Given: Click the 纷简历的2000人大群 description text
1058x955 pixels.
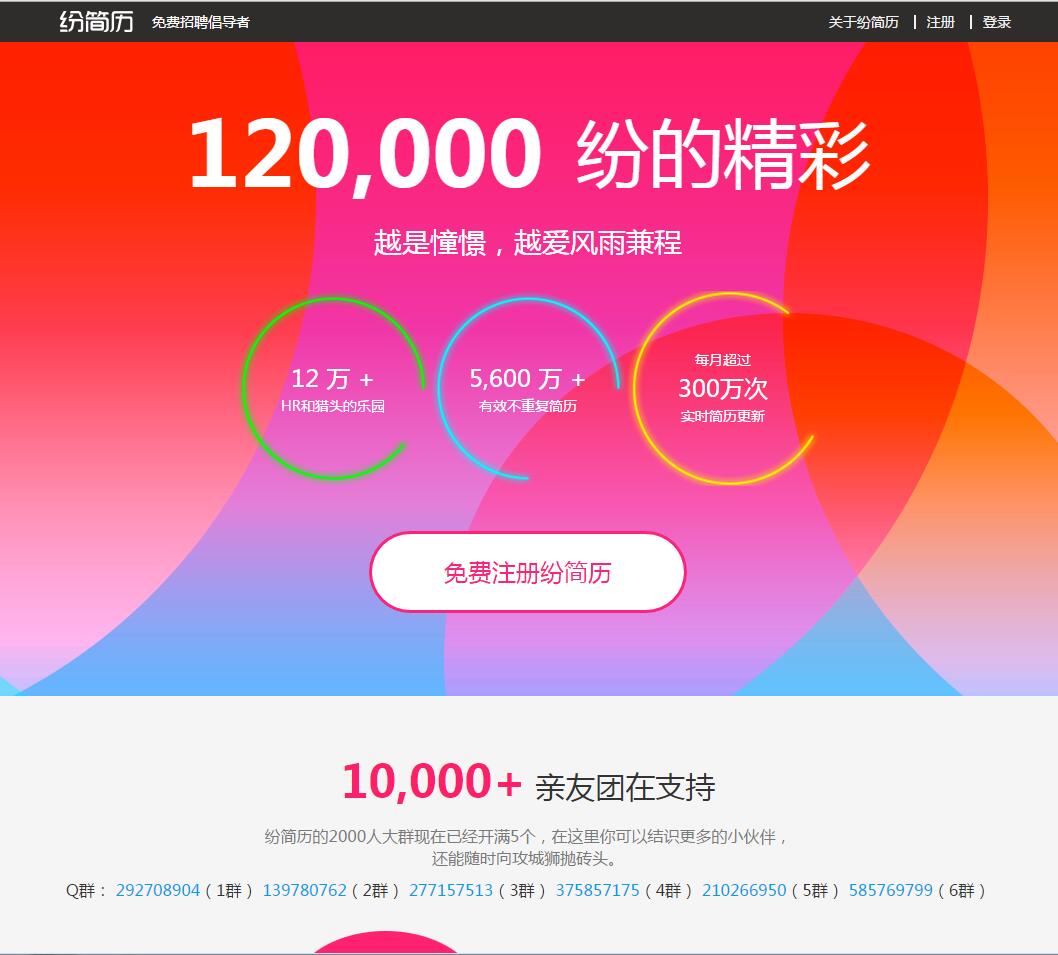Looking at the screenshot, I should 527,848.
